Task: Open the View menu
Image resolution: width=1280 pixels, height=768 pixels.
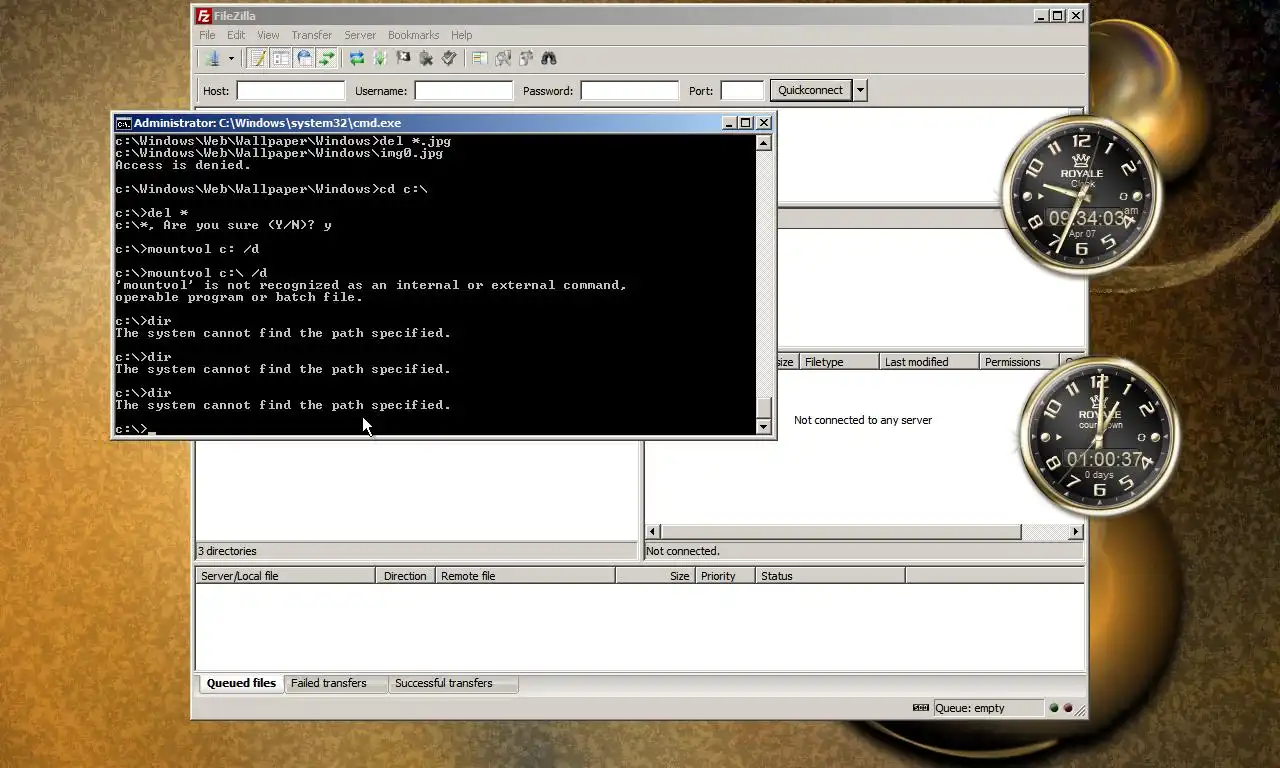Action: [x=268, y=35]
